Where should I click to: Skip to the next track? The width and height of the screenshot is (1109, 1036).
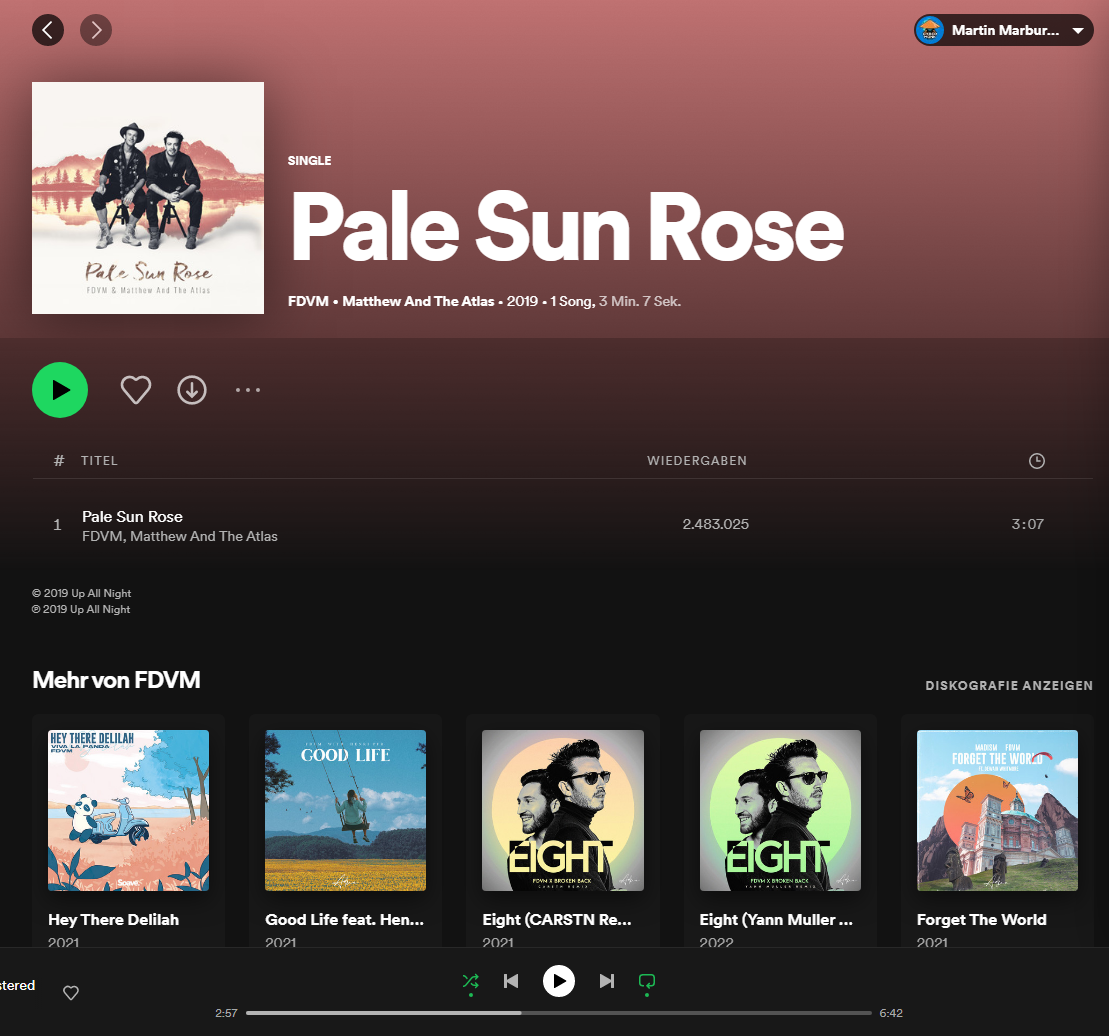tap(606, 982)
